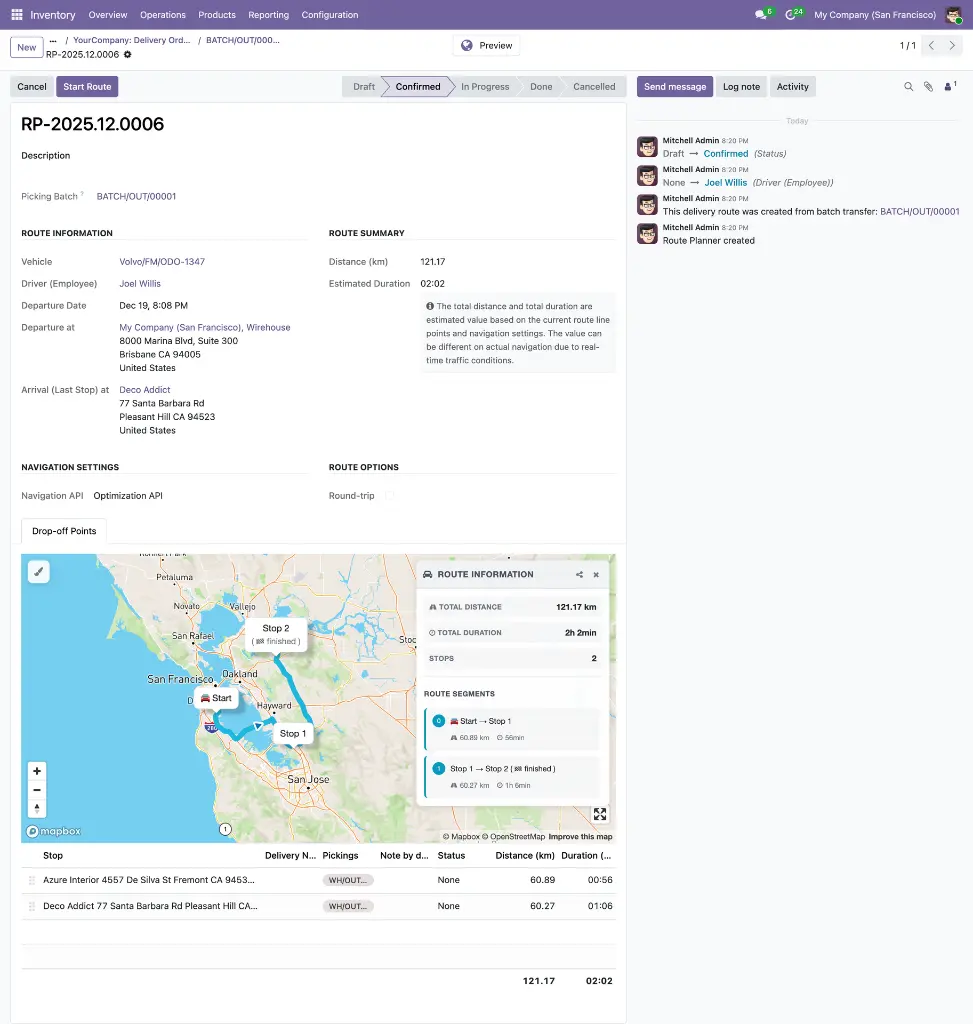Image resolution: width=973 pixels, height=1024 pixels.
Task: Open the Configuration menu
Action: 330,14
